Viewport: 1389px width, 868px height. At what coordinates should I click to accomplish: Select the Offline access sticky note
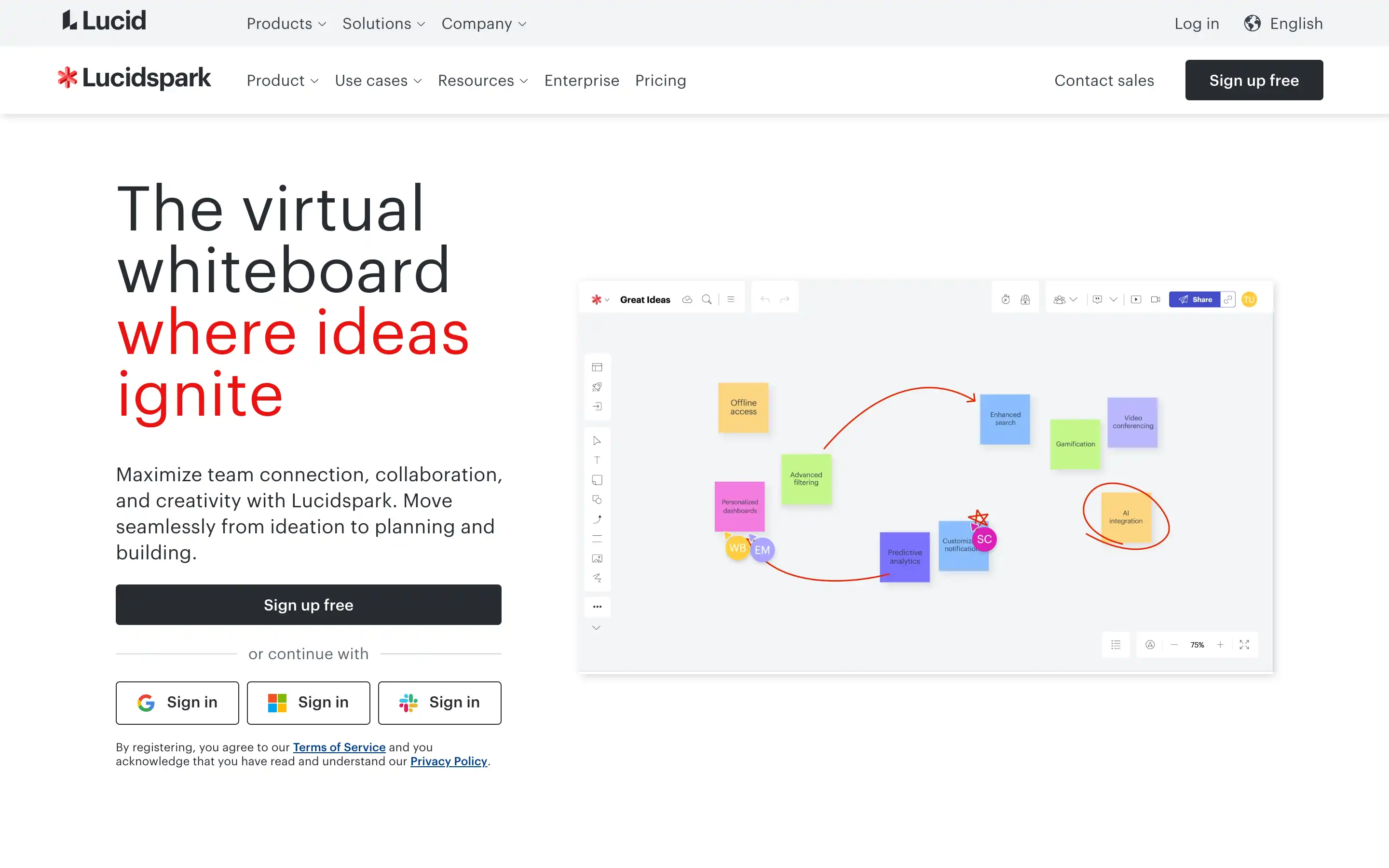click(743, 407)
